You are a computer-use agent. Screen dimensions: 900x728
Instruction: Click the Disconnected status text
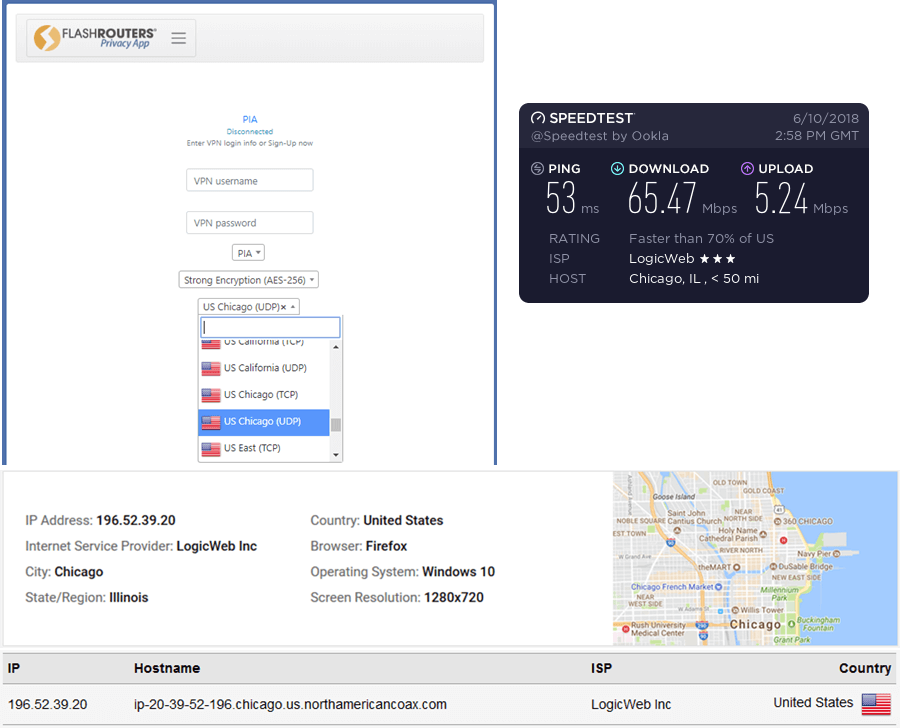[250, 131]
